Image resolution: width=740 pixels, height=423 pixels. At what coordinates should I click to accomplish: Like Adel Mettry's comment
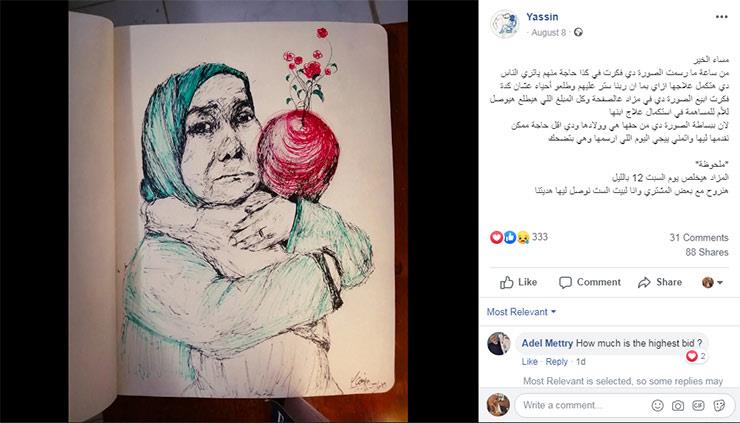(x=530, y=362)
